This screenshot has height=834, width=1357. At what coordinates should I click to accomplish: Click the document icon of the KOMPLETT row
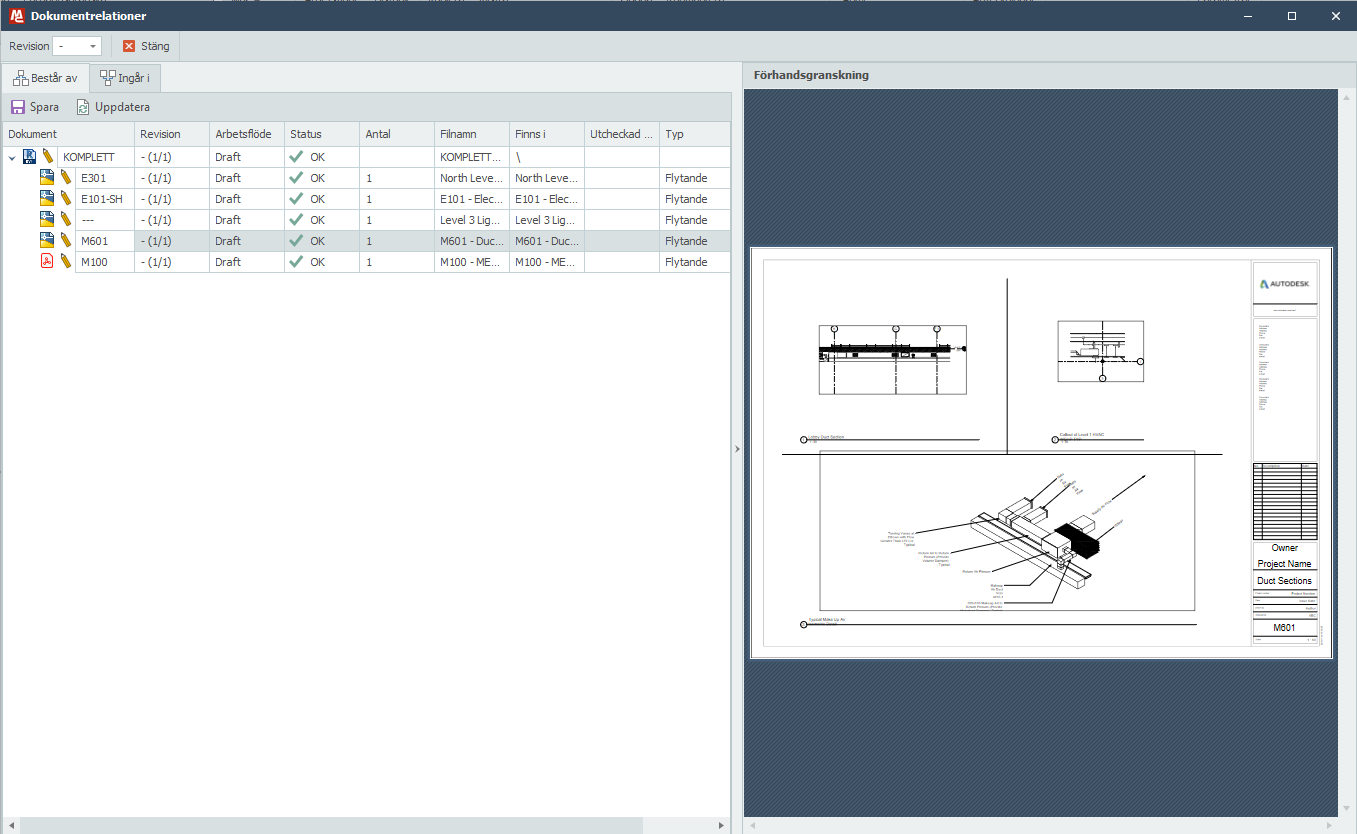tap(29, 157)
